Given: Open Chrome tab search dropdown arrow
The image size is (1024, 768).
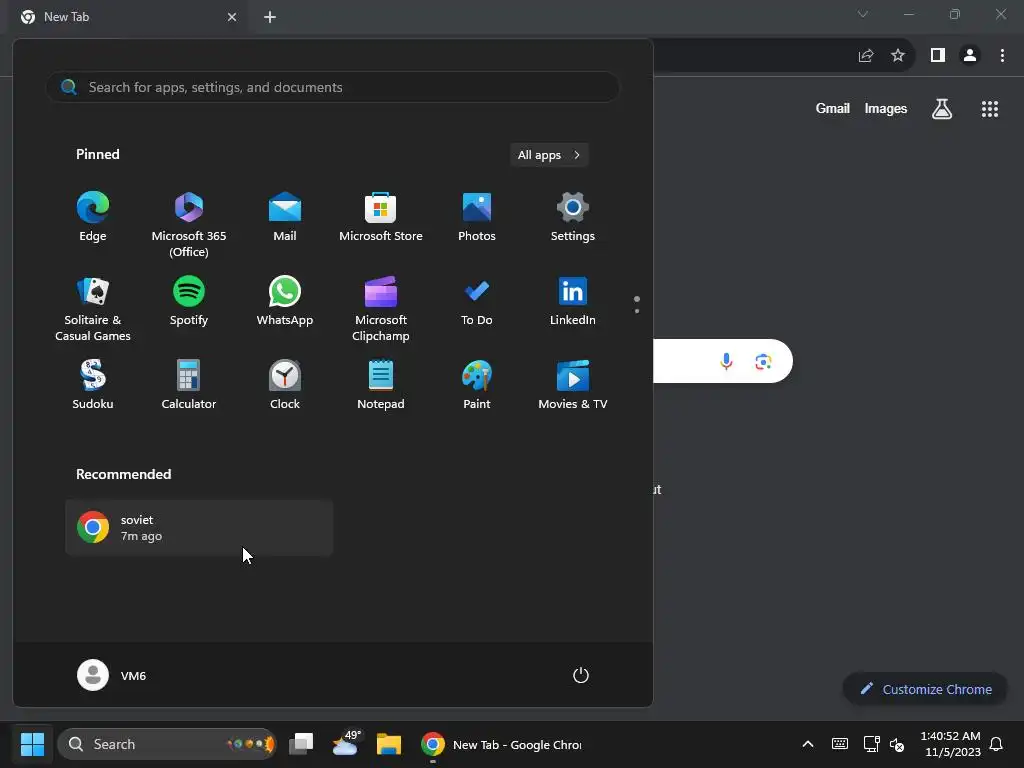Looking at the screenshot, I should [863, 14].
